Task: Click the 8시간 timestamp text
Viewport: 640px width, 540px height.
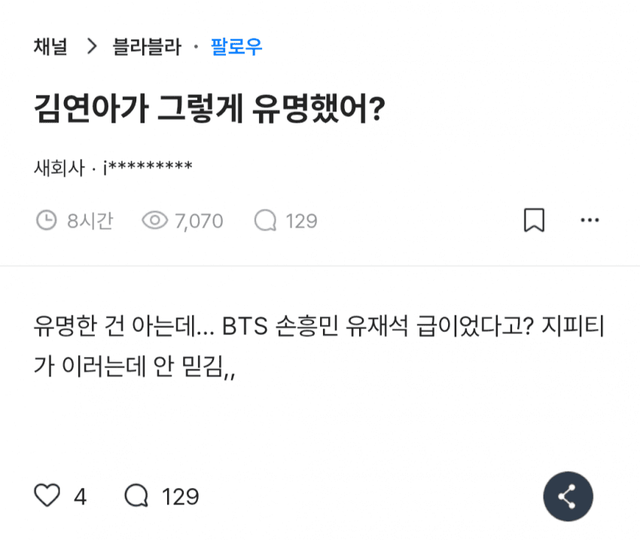Action: [x=90, y=220]
